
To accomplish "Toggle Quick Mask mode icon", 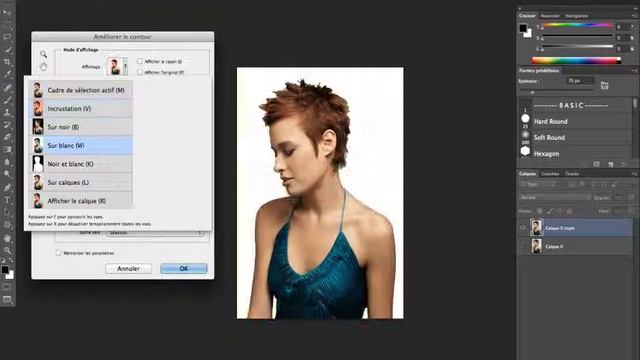I will pyautogui.click(x=7, y=287).
